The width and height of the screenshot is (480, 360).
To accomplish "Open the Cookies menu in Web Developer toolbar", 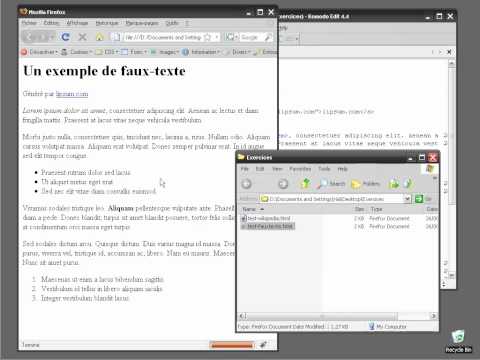I will click(77, 52).
